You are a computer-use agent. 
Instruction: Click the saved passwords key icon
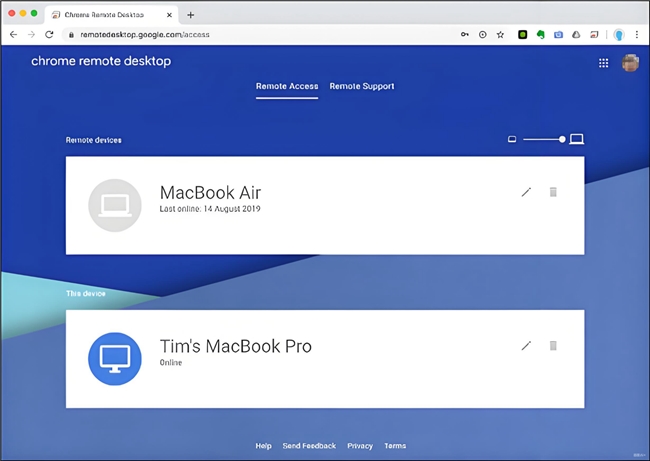click(x=465, y=34)
